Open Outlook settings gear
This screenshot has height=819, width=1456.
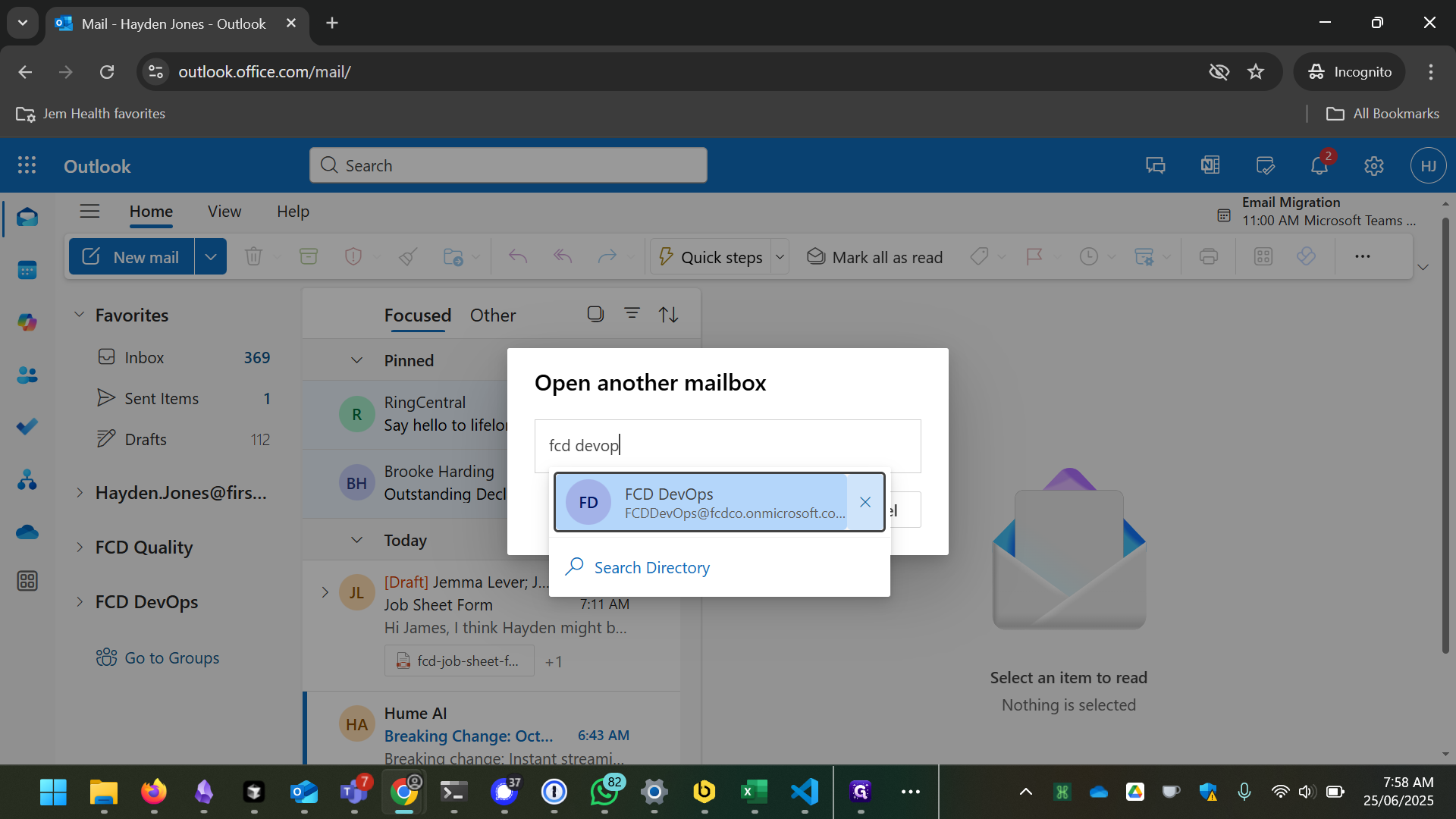[x=1374, y=165]
